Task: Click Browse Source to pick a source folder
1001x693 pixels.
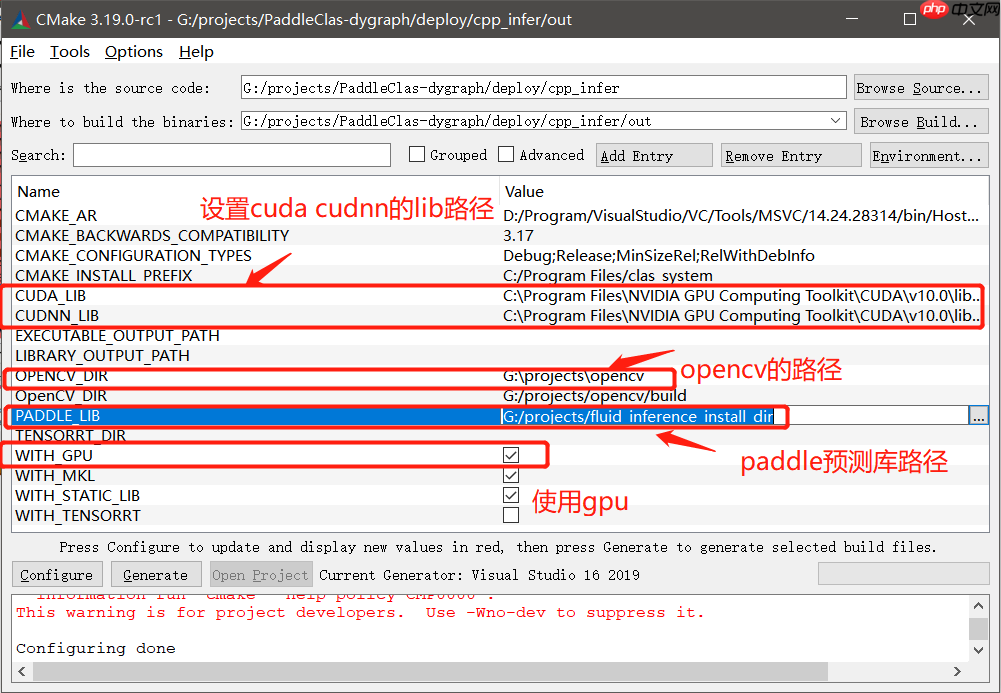Action: coord(919,87)
